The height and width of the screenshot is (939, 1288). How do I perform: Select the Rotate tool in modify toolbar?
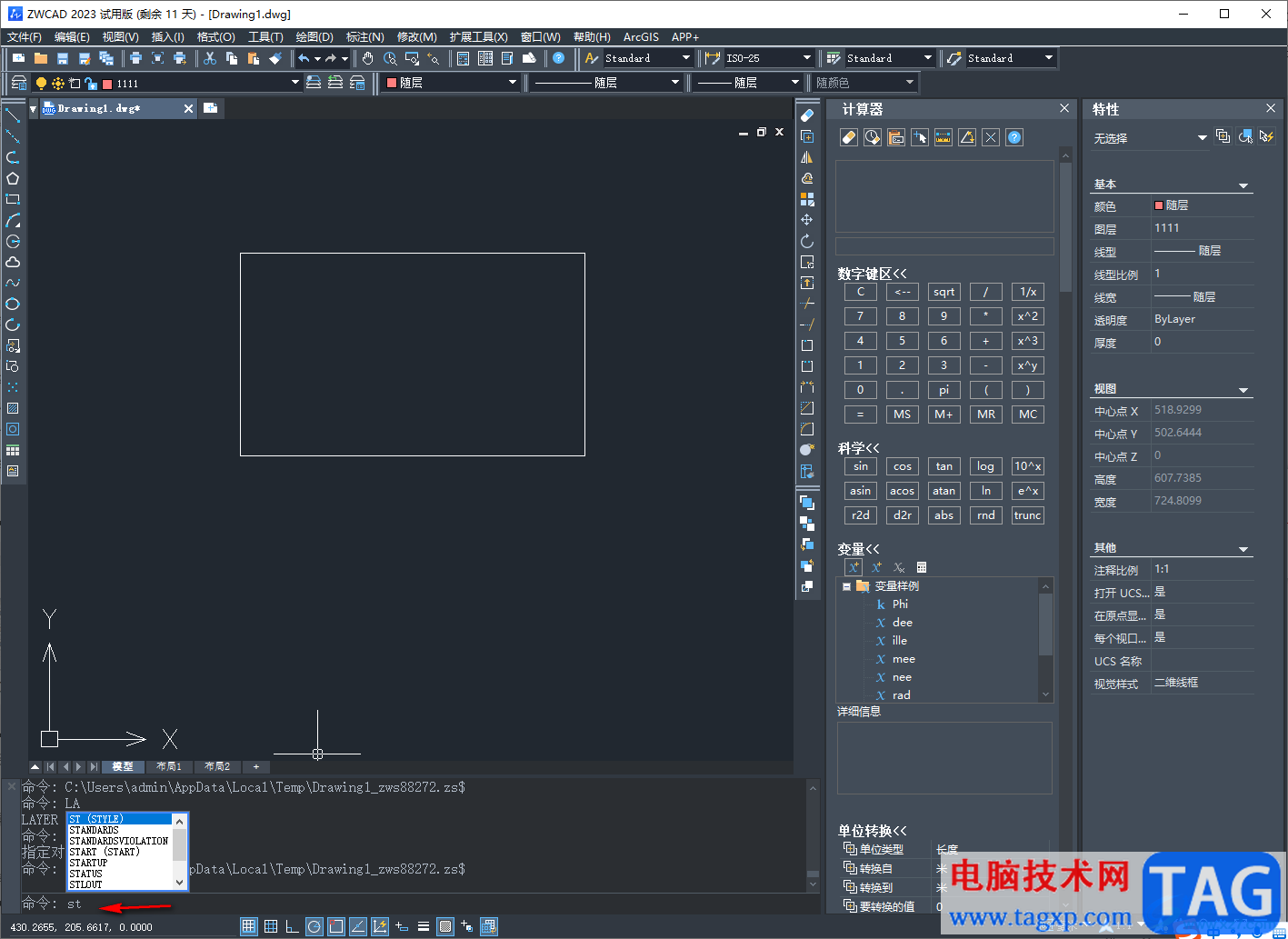(x=806, y=241)
